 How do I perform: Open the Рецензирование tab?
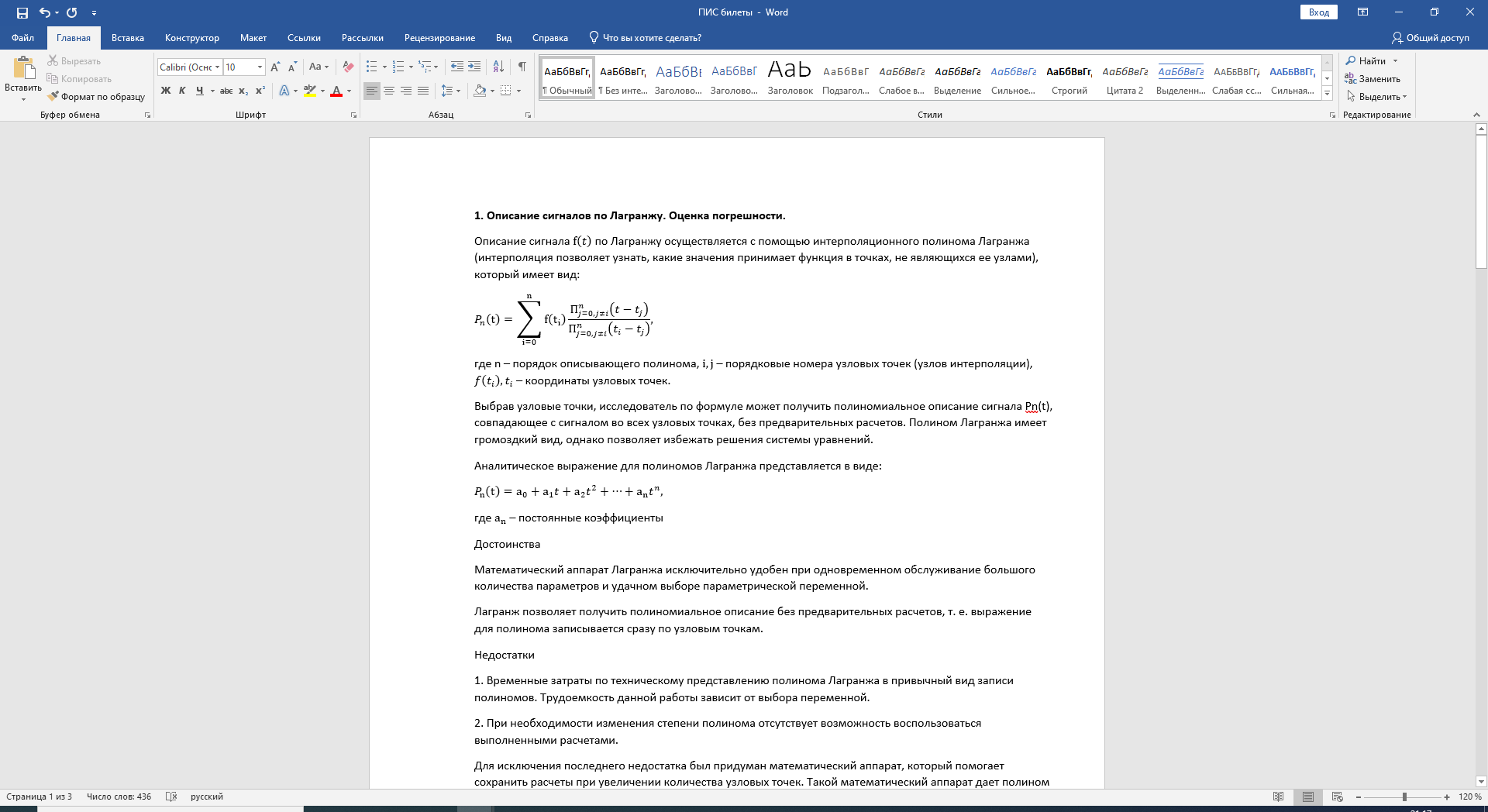point(439,38)
